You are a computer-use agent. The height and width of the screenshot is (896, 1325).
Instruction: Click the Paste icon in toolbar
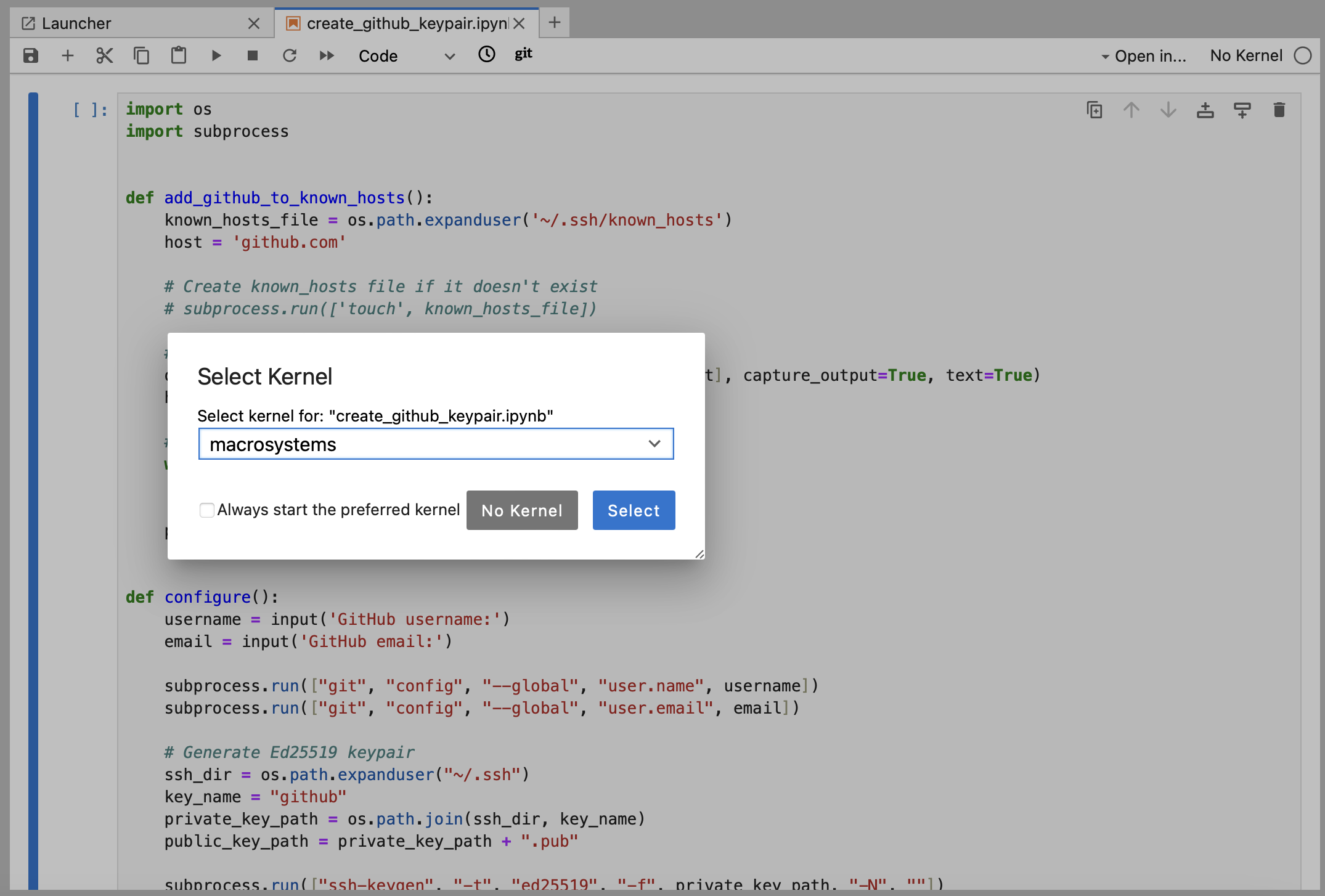[177, 55]
